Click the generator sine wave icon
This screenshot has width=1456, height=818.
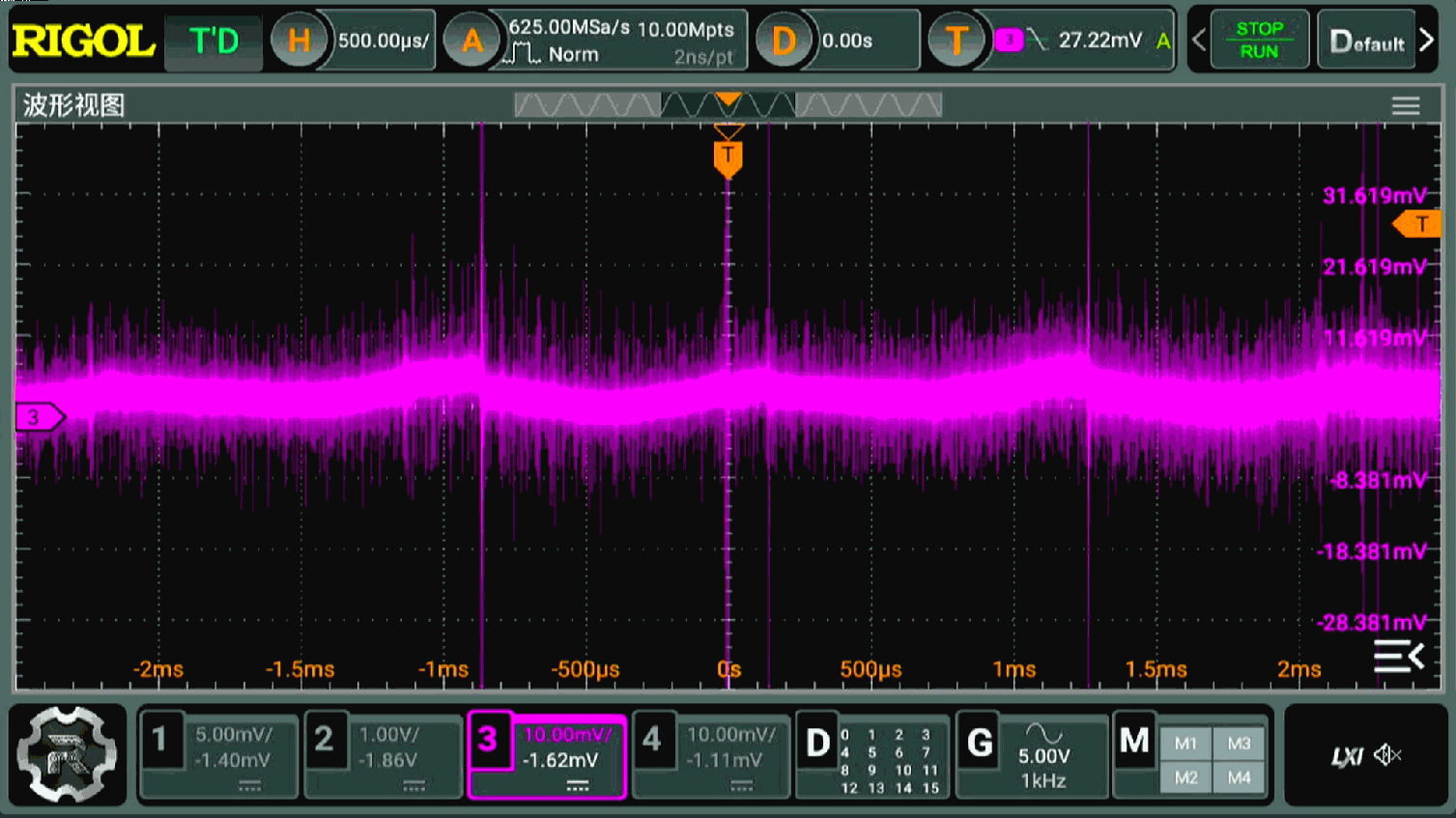1044,733
